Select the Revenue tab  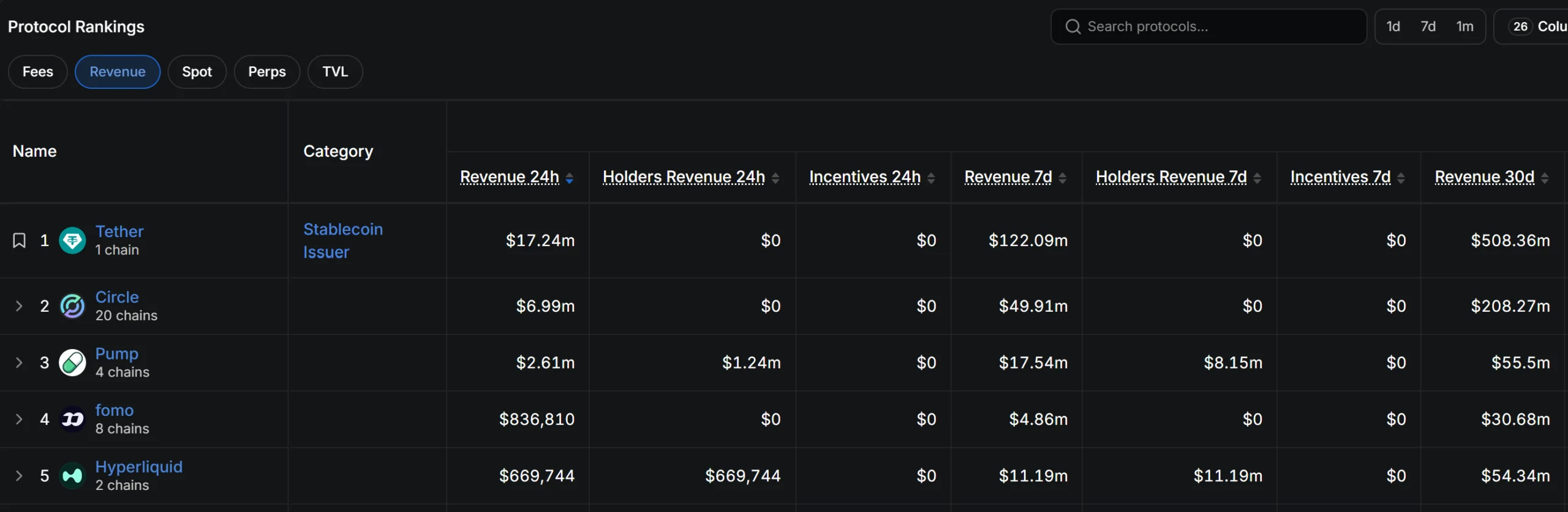(x=118, y=72)
